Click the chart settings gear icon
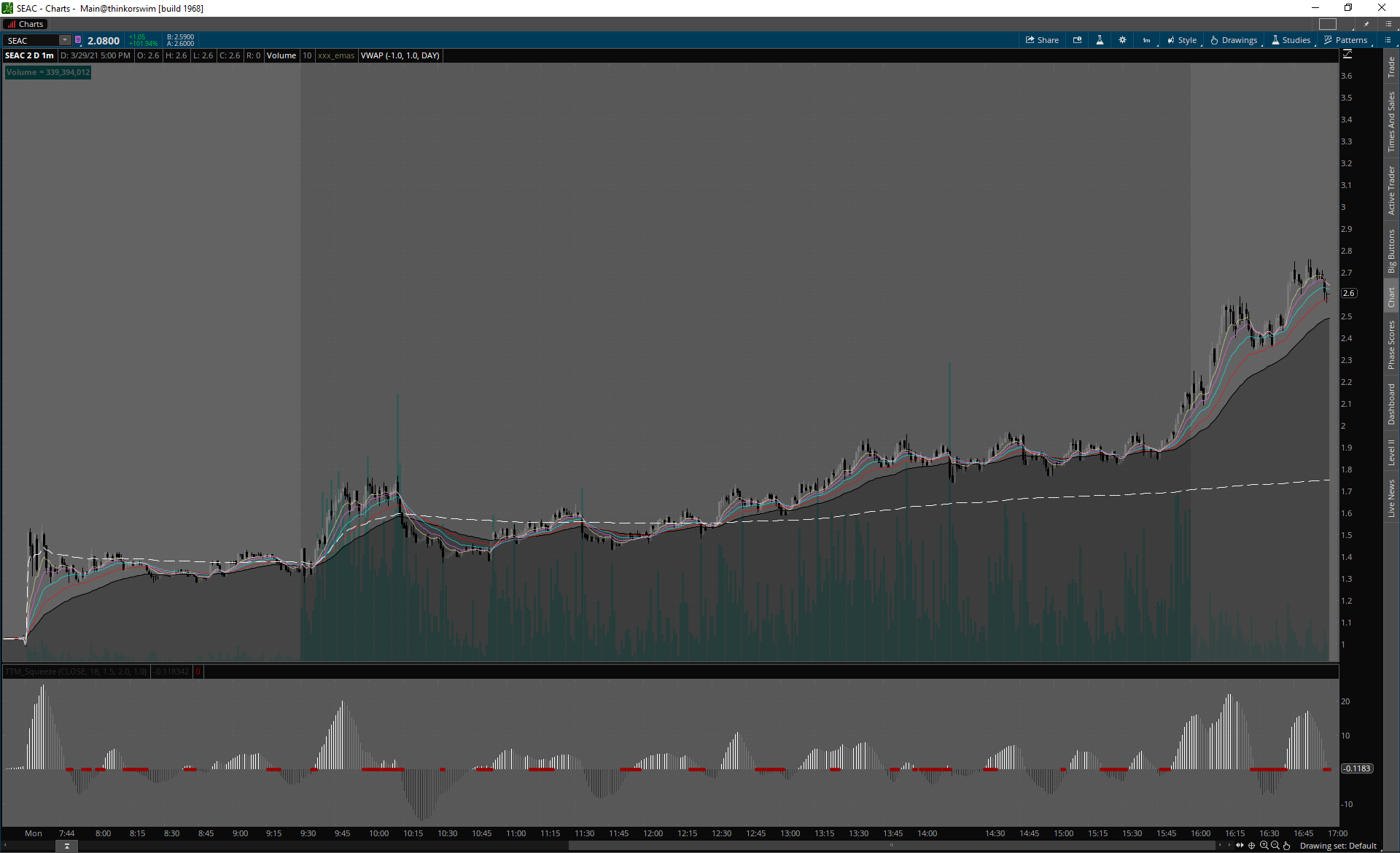The height and width of the screenshot is (853, 1400). [x=1122, y=40]
